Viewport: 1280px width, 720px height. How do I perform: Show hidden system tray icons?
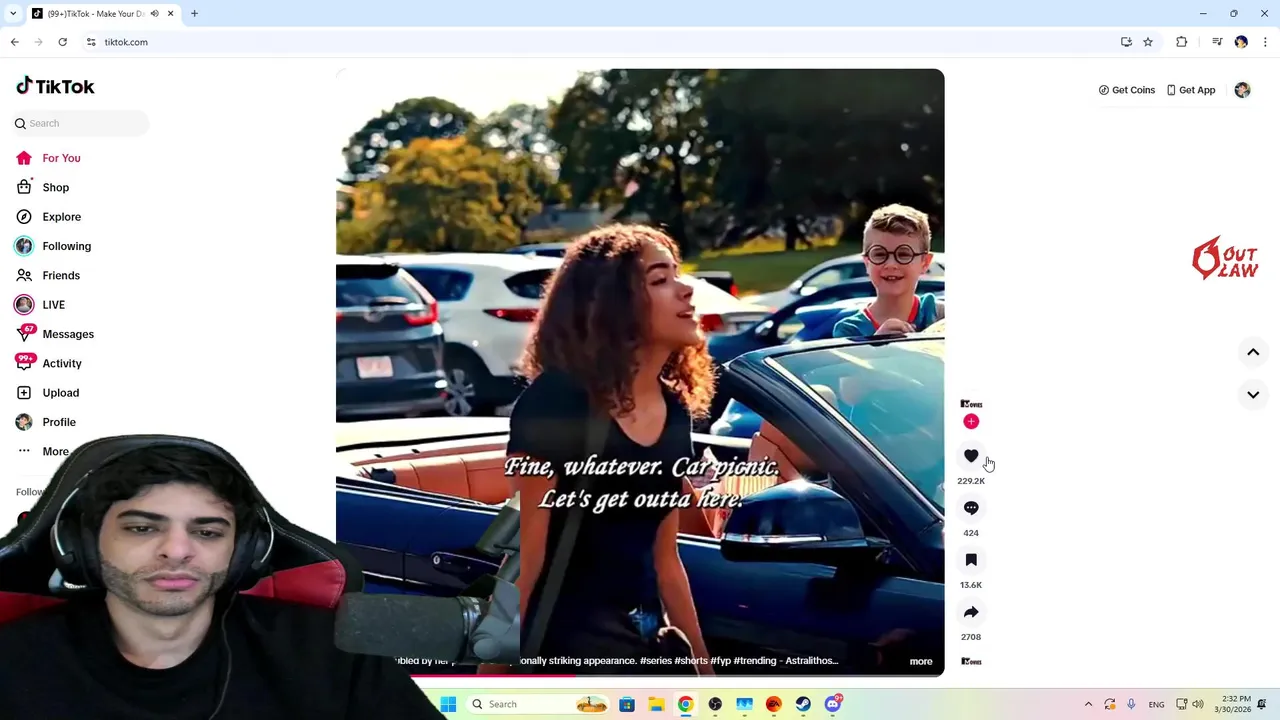pyautogui.click(x=1088, y=704)
